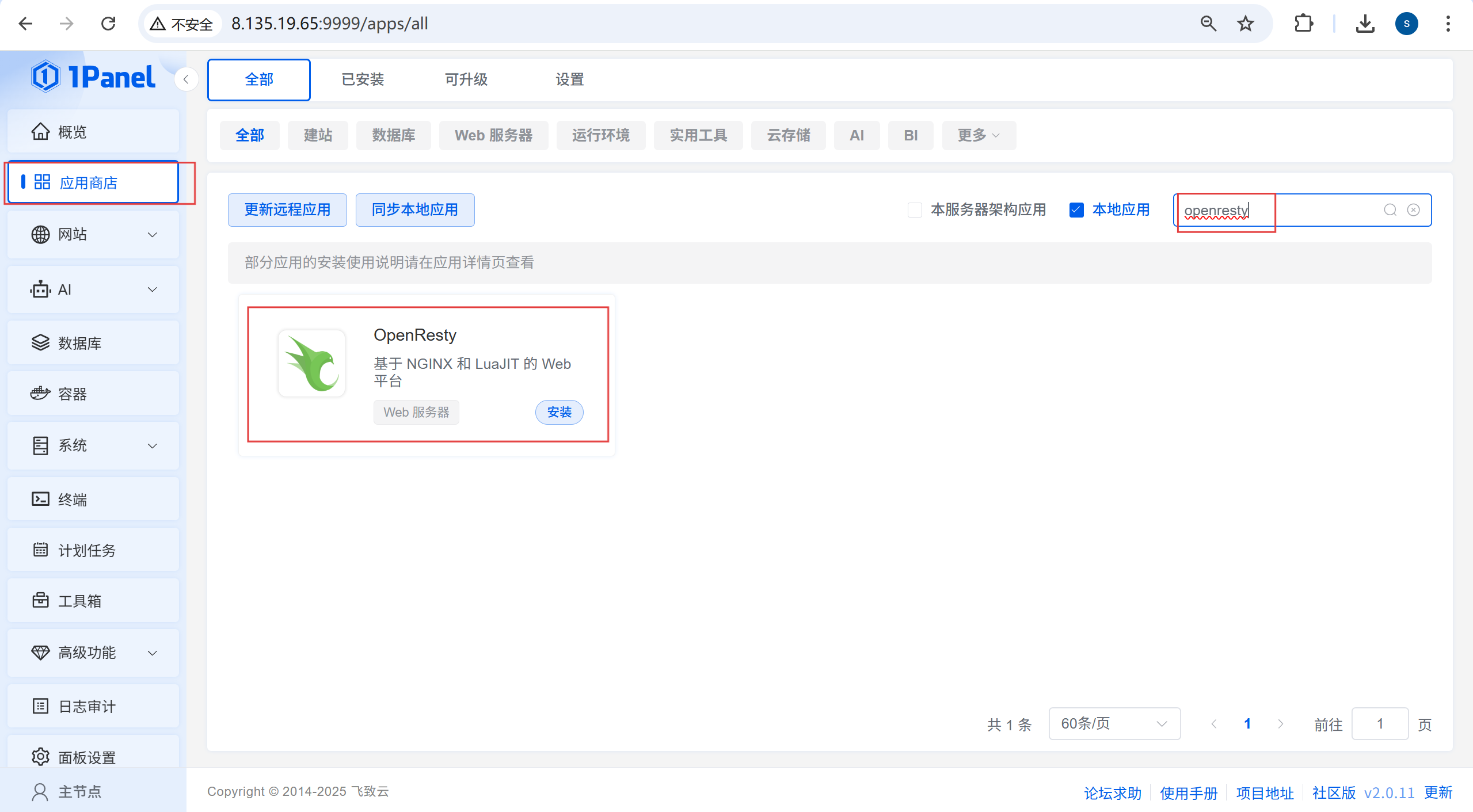Open 终端 terminal in the sidebar

[x=72, y=499]
